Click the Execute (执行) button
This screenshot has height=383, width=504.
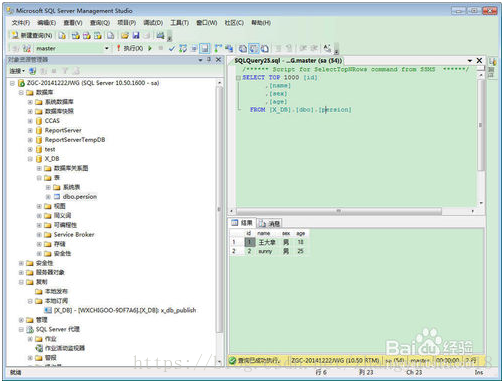pos(130,48)
